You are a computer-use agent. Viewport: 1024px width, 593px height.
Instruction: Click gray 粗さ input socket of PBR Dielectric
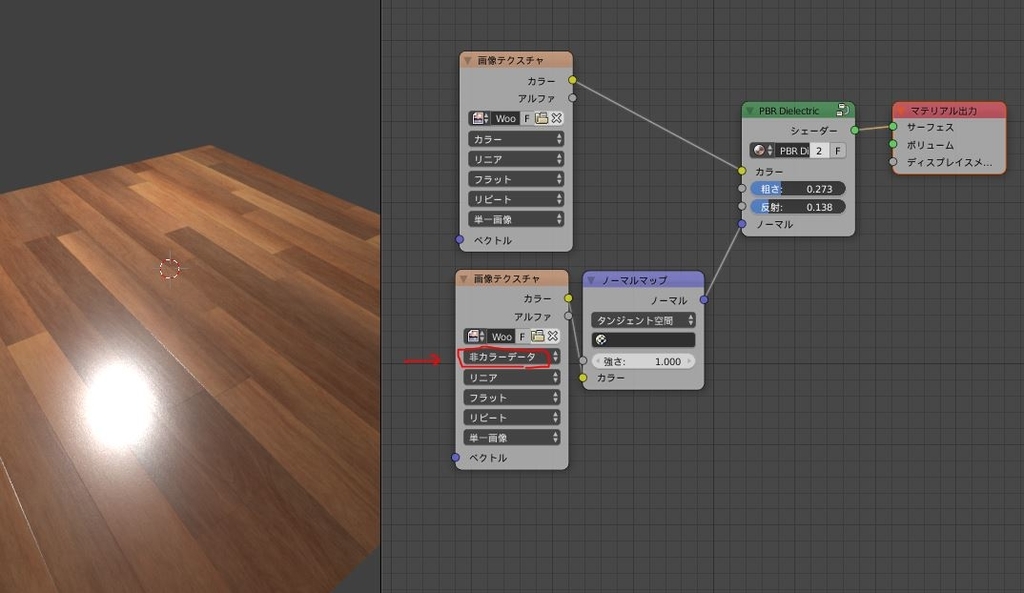point(741,188)
